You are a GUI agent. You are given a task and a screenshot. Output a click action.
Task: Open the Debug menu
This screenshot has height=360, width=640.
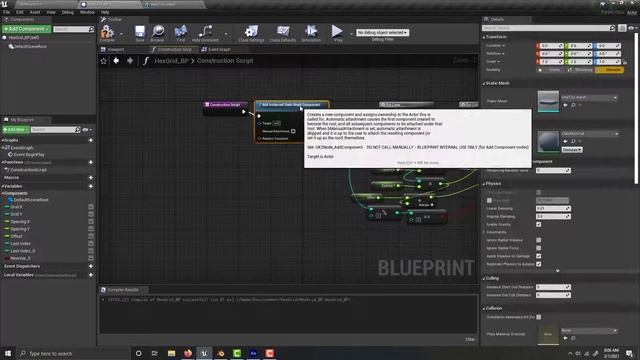click(68, 12)
